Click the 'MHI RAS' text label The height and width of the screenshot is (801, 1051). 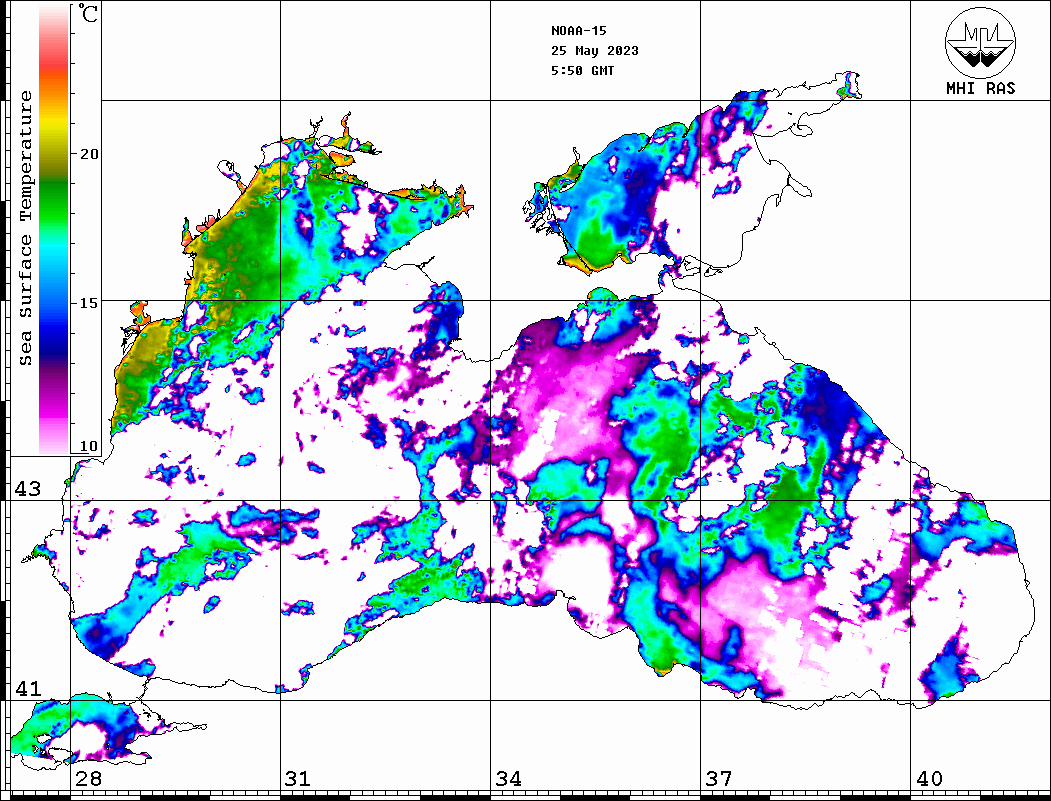pyautogui.click(x=981, y=88)
